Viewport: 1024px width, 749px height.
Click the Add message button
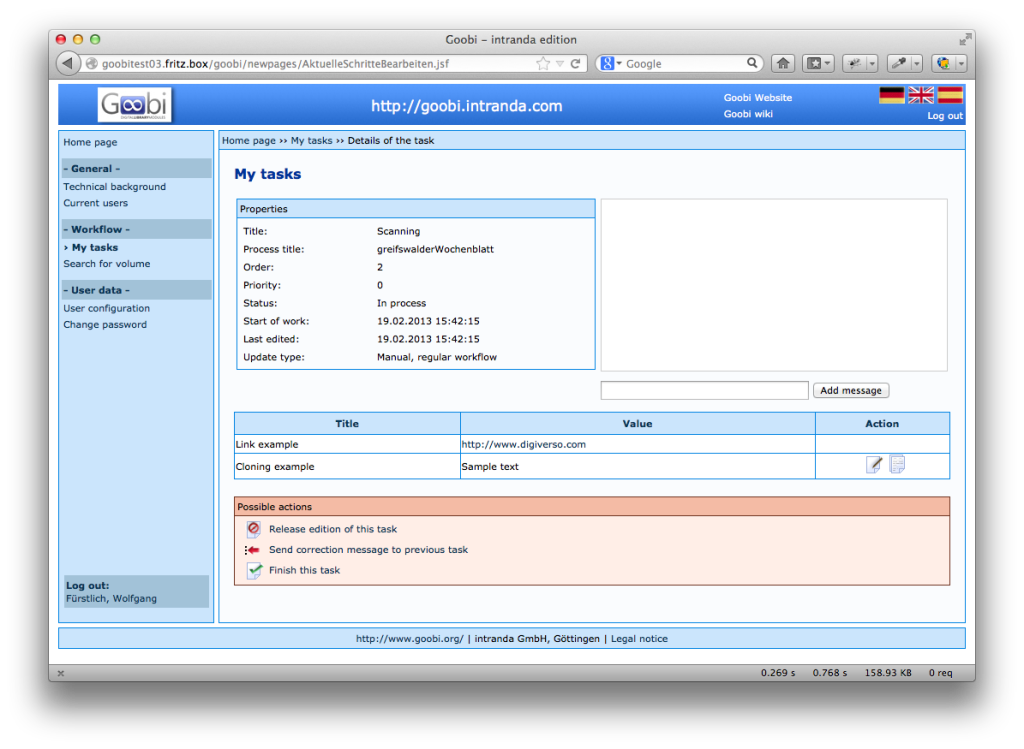point(850,390)
